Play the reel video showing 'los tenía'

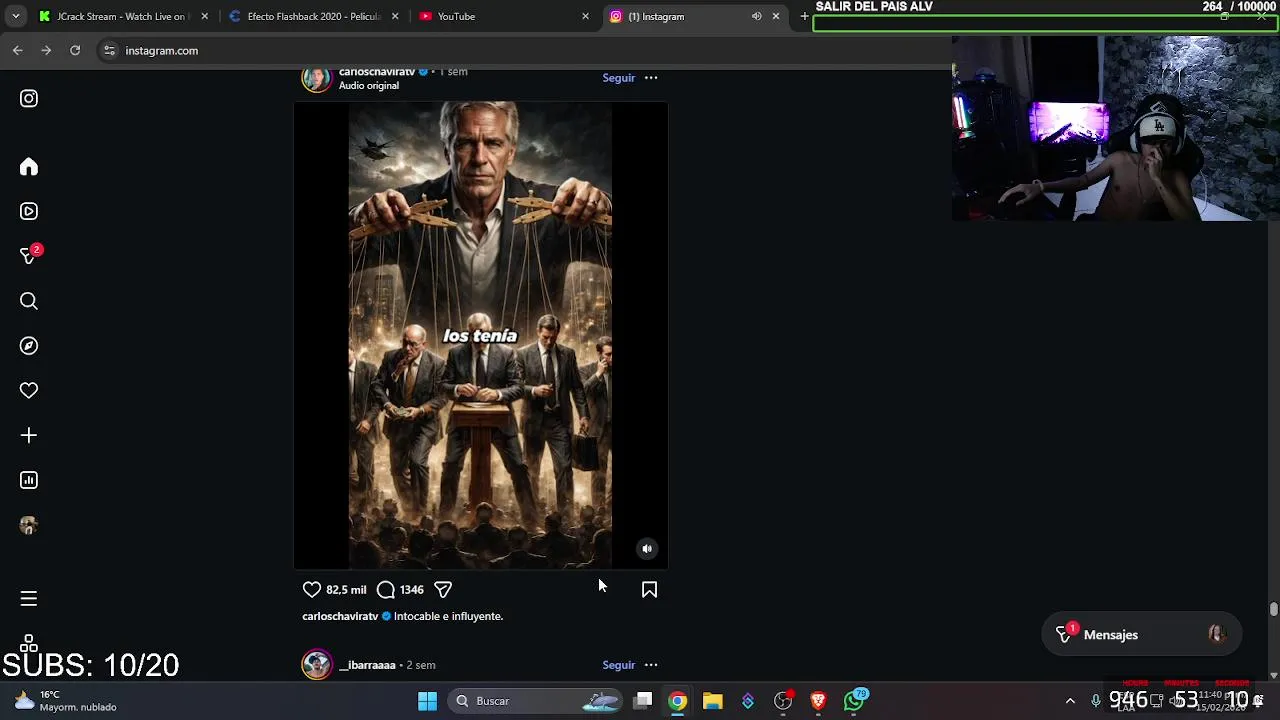pos(480,335)
